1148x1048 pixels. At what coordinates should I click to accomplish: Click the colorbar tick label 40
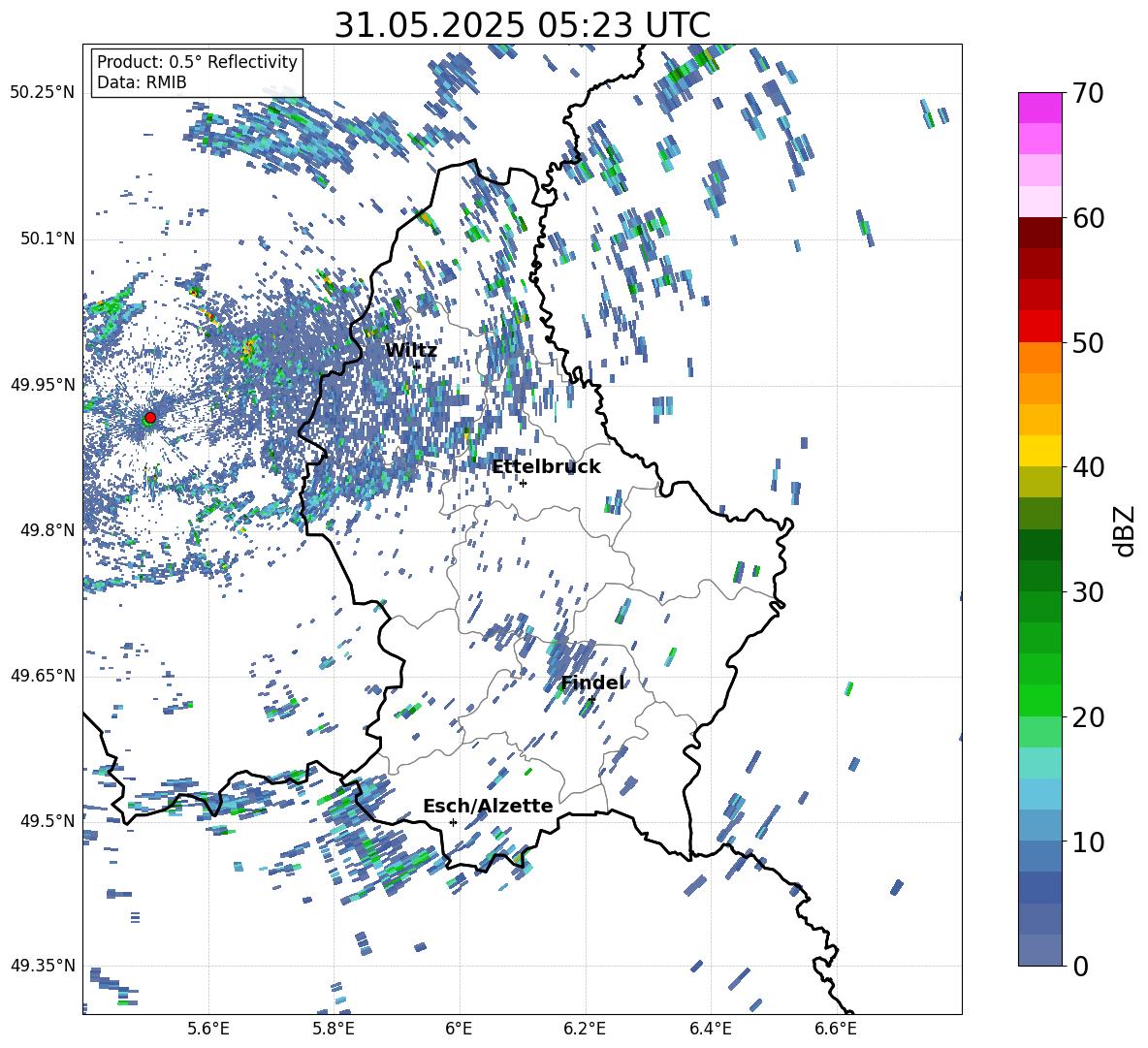(1088, 467)
